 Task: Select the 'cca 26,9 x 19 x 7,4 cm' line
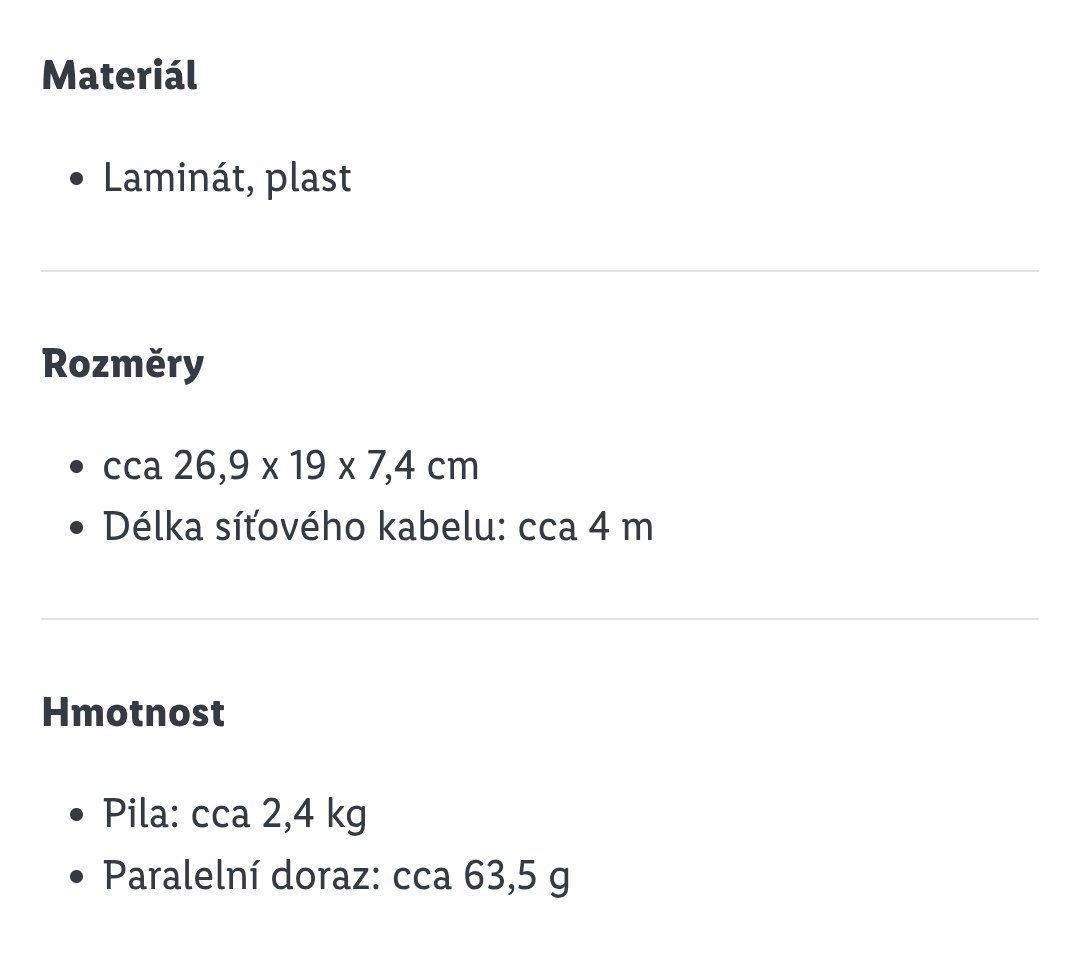(290, 466)
